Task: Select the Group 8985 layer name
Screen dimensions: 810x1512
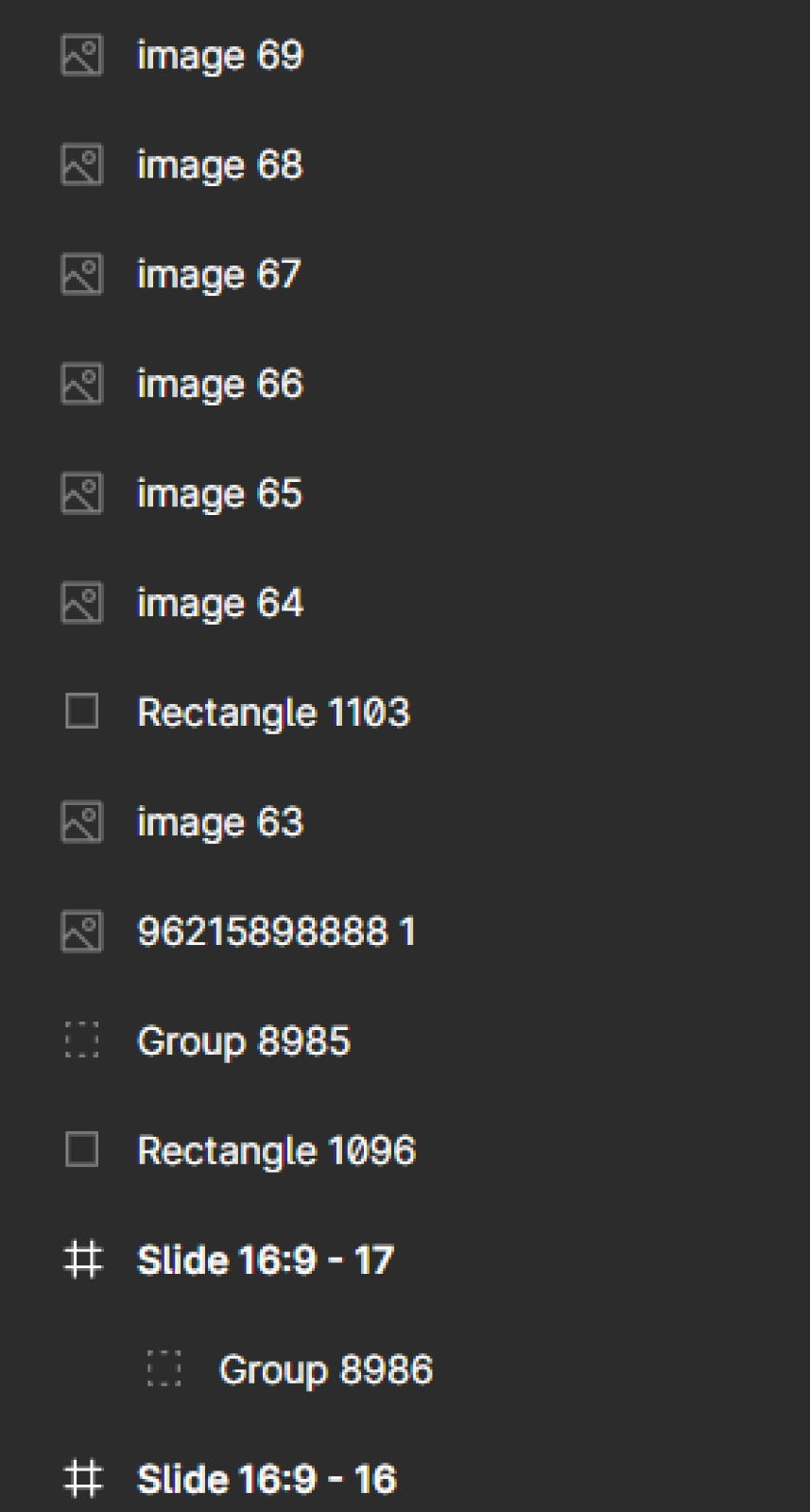Action: pos(244,1042)
